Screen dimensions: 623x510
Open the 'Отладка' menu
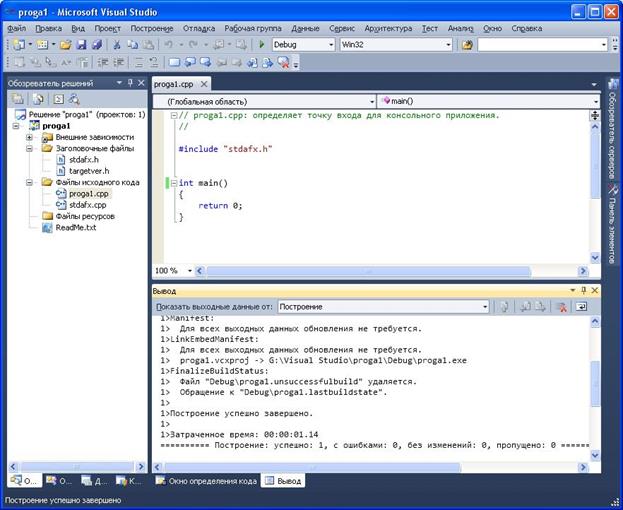click(199, 29)
